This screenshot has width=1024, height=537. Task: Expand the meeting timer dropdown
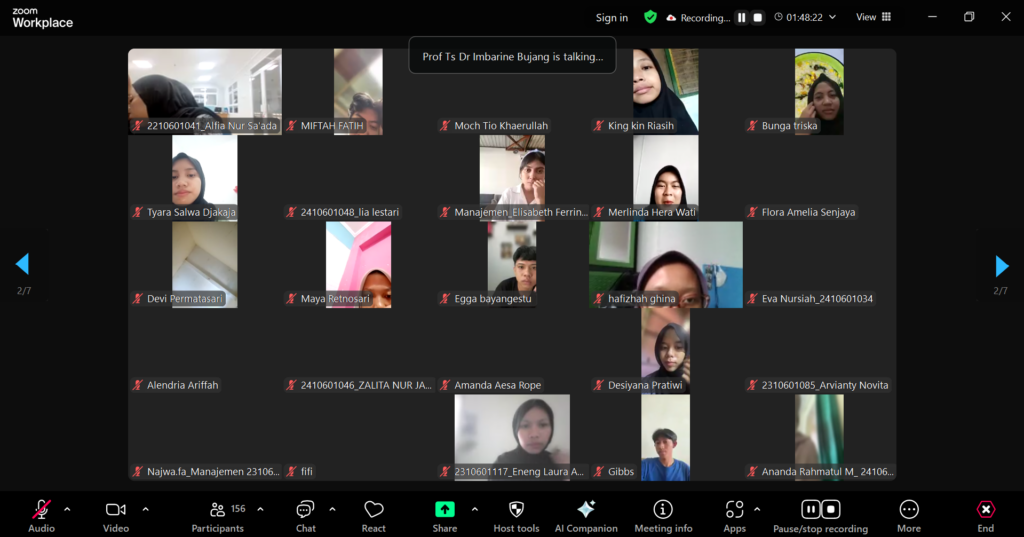(x=832, y=17)
